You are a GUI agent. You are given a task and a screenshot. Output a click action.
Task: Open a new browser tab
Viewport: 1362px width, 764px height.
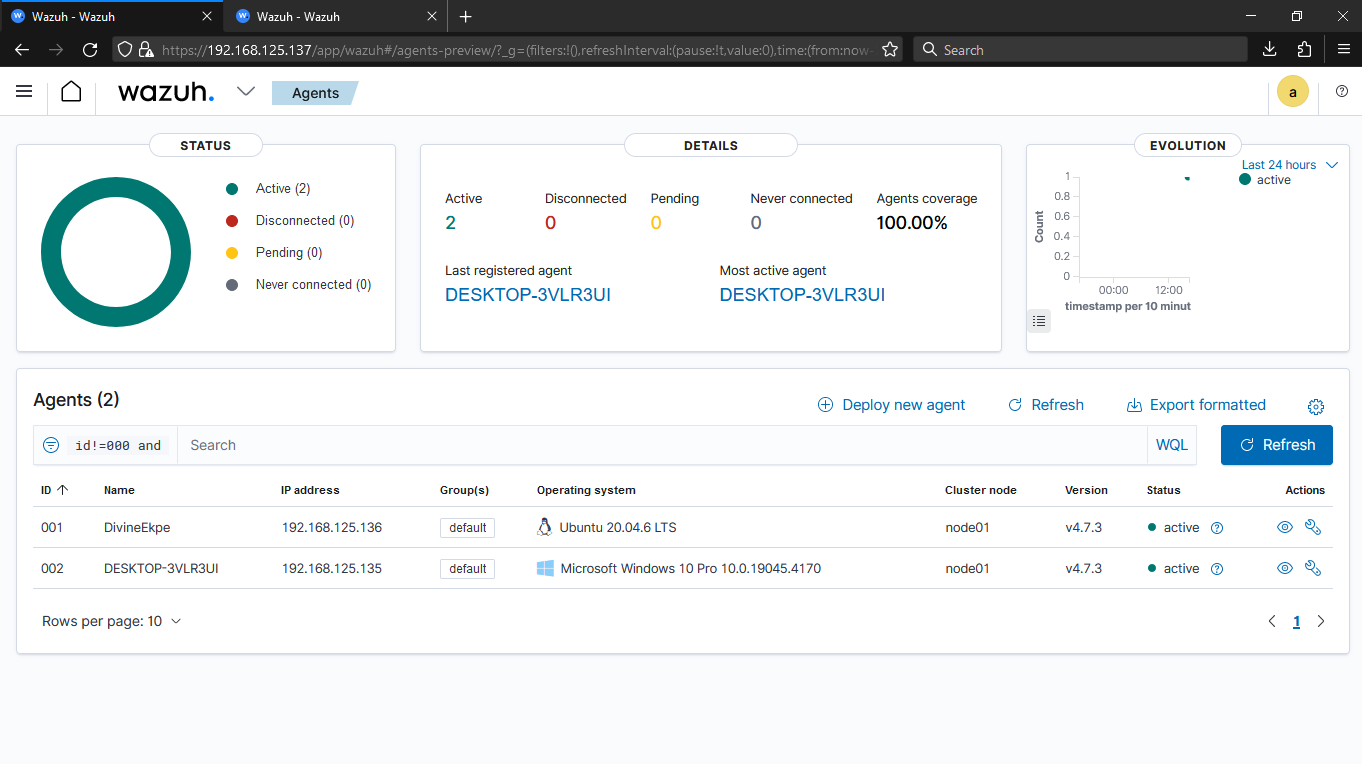[x=465, y=16]
